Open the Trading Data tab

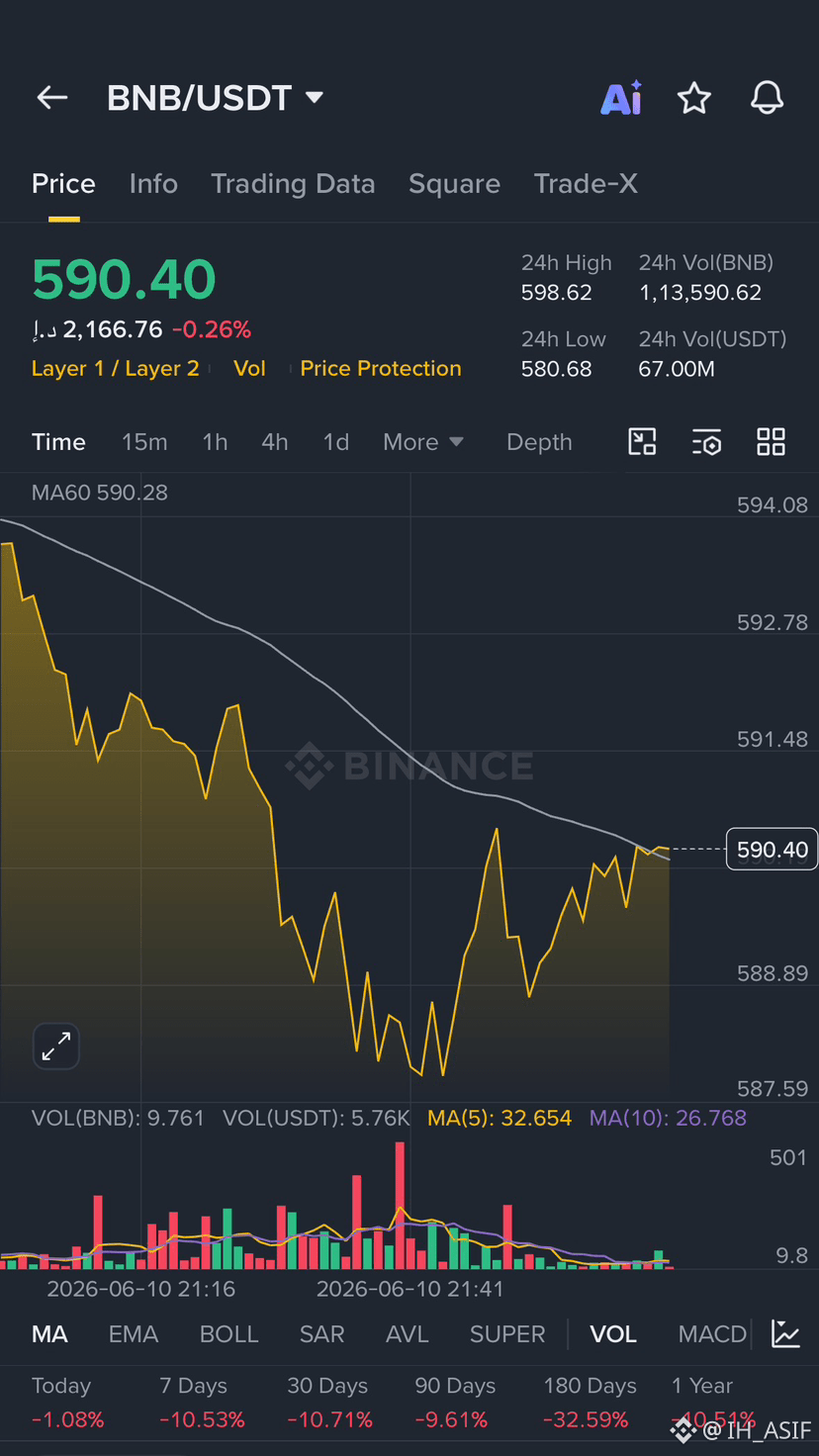point(293,184)
